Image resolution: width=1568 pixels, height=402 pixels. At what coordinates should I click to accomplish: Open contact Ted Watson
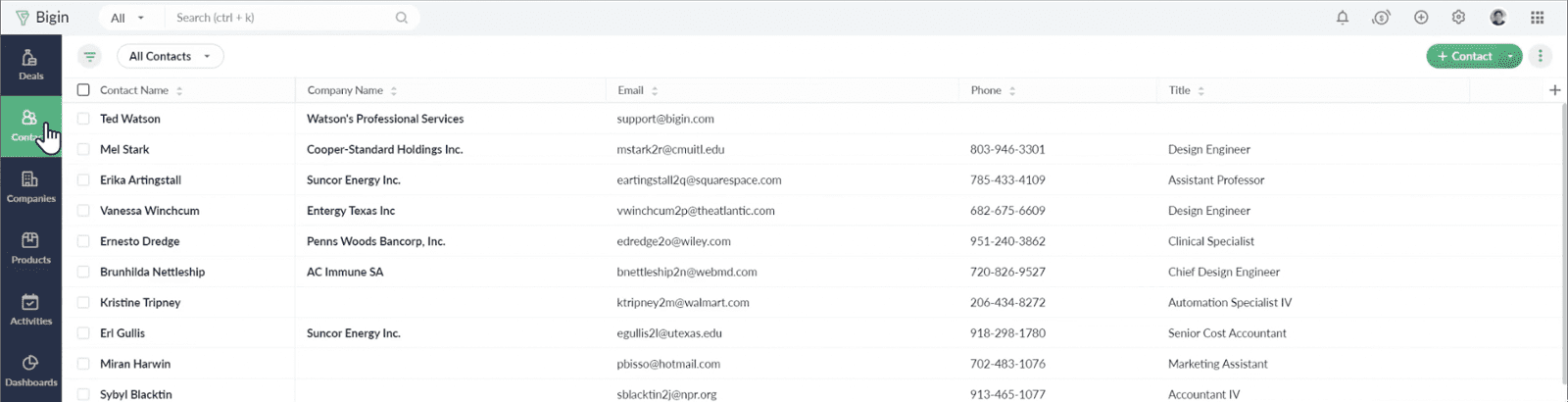coord(129,119)
